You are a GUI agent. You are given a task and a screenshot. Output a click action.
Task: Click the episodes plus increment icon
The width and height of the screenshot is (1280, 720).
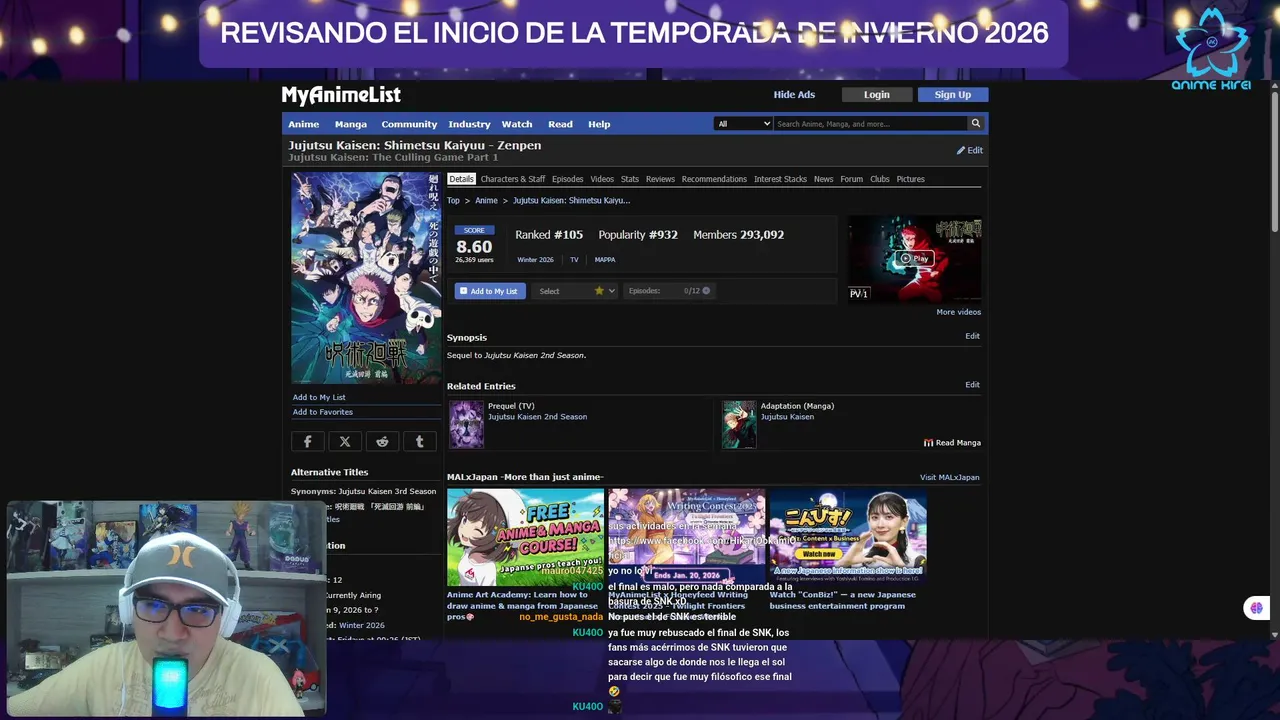pyautogui.click(x=706, y=291)
